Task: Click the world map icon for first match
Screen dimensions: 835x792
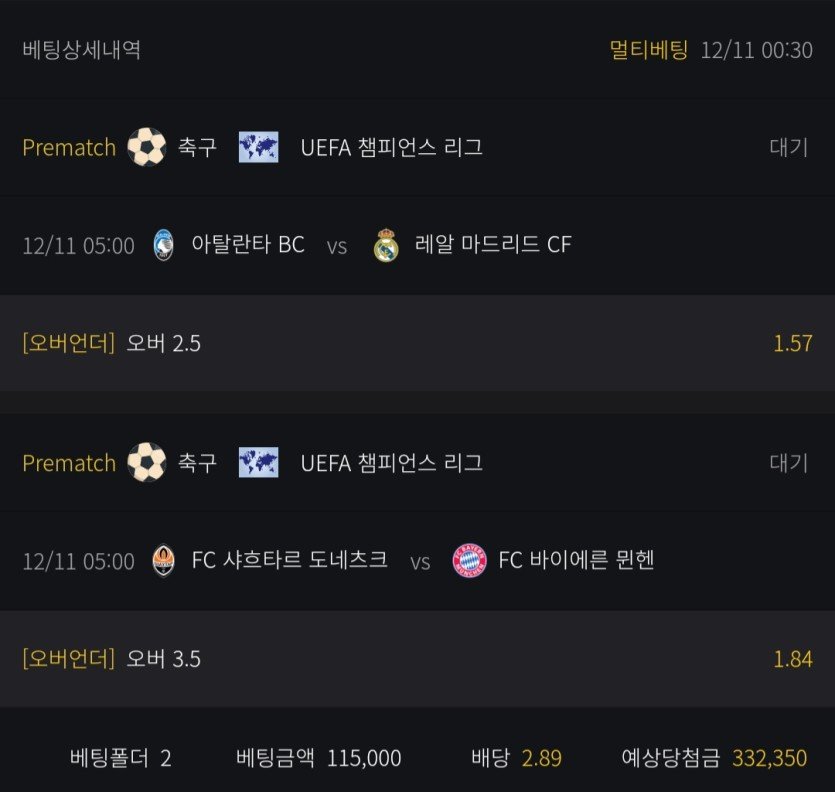Action: point(258,148)
